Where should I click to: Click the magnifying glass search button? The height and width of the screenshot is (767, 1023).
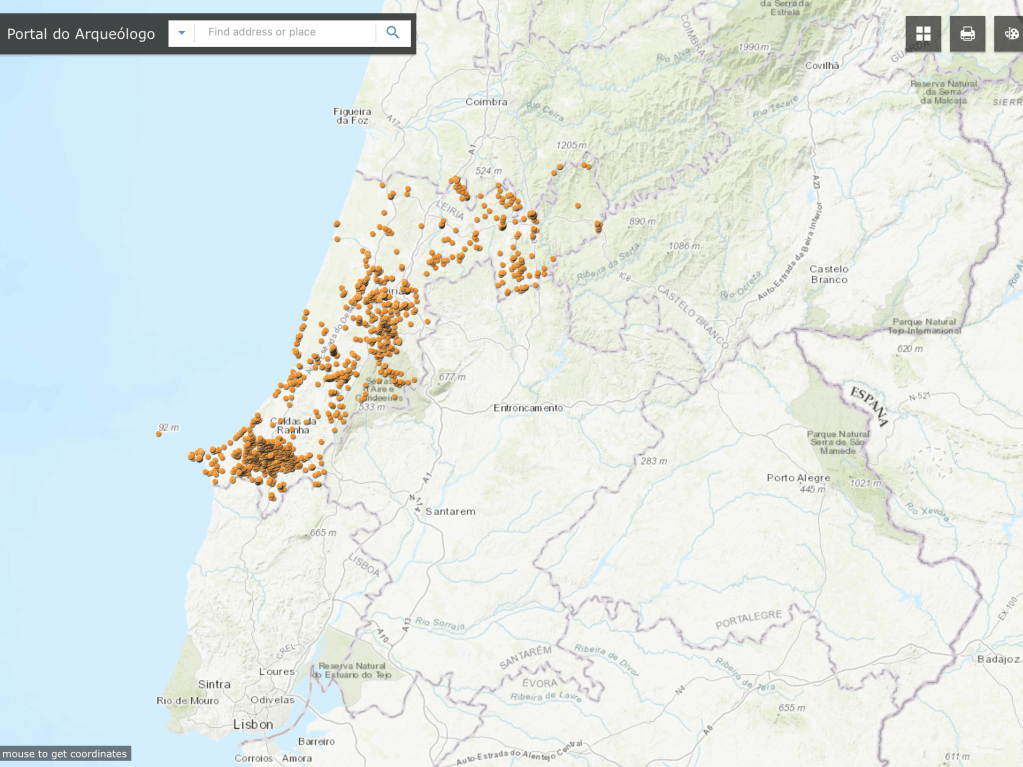pyautogui.click(x=393, y=33)
